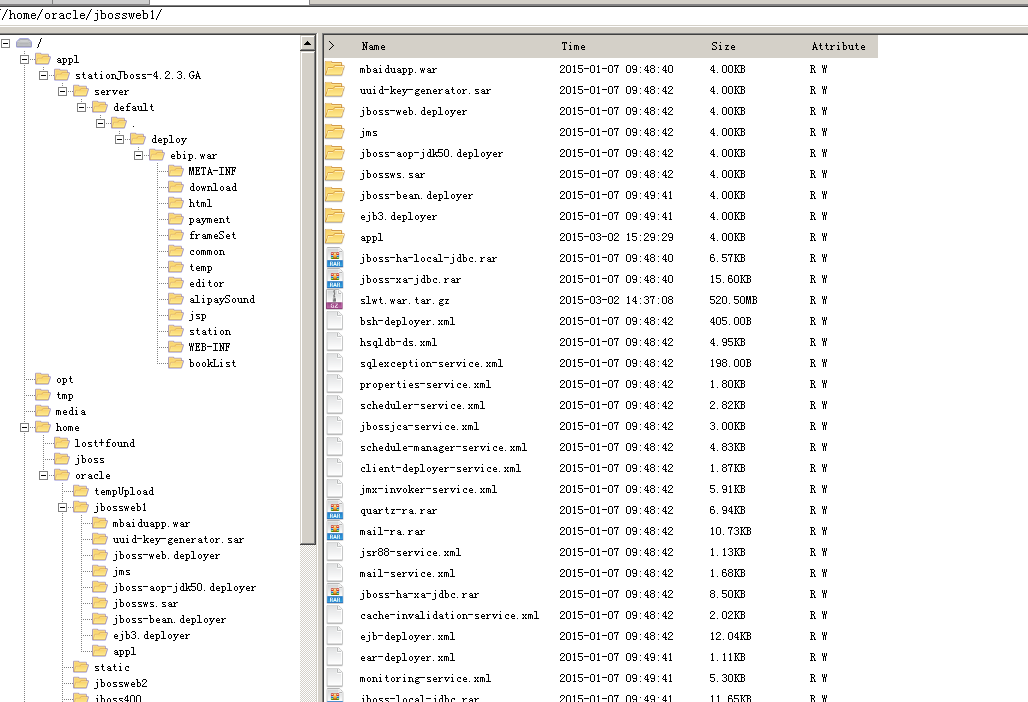Screen dimensions: 1028x702
Task: Select the bookList folder in tree
Action: pyautogui.click(x=212, y=363)
